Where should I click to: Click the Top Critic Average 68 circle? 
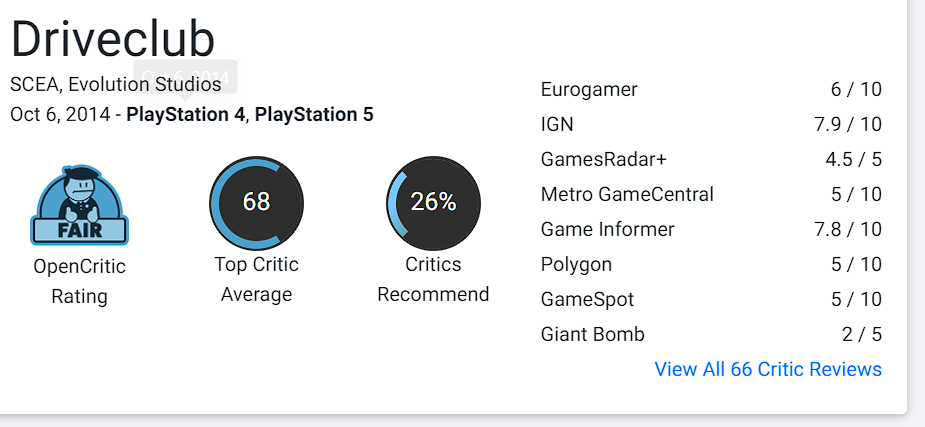pos(256,202)
